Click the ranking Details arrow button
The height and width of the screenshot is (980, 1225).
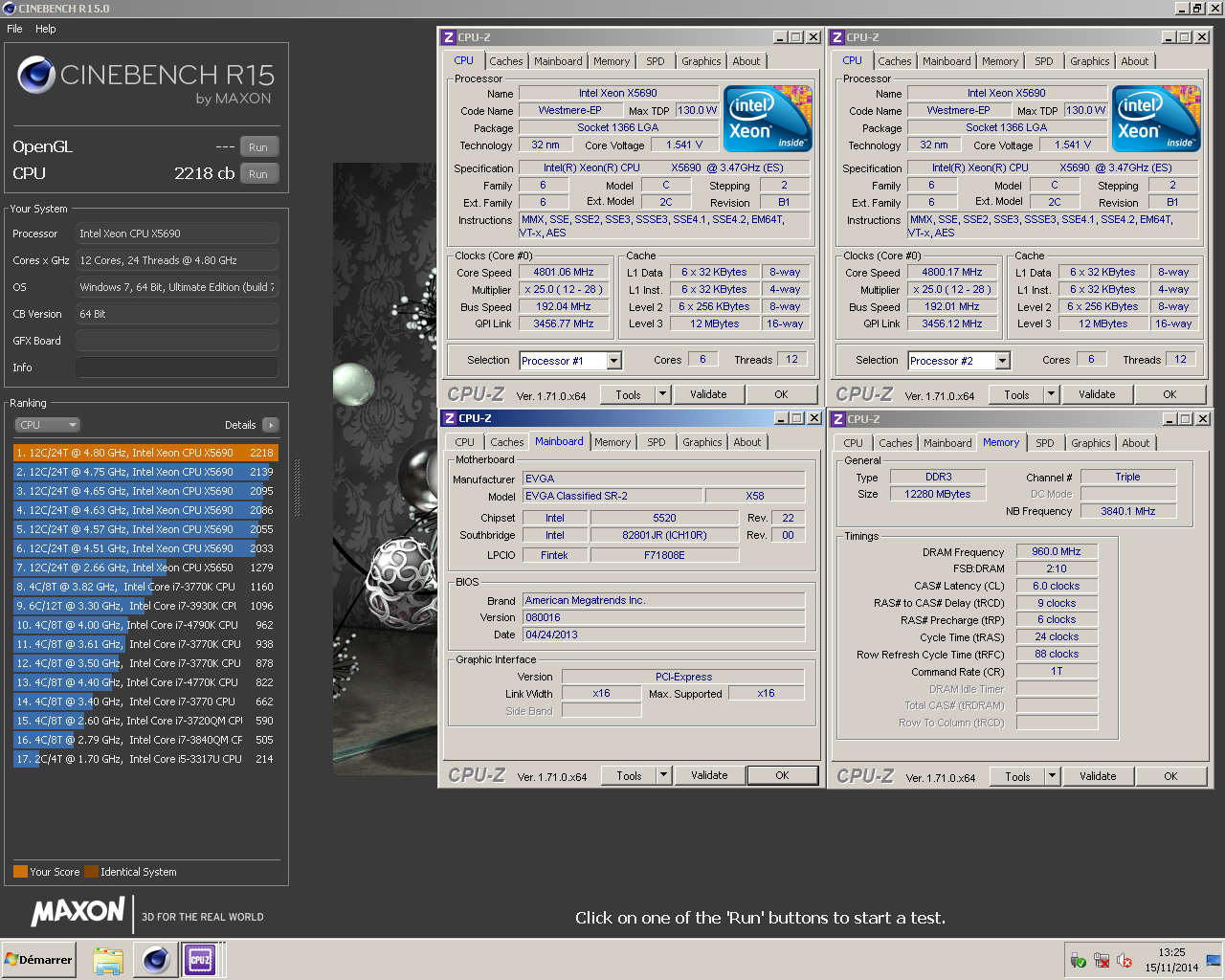click(271, 425)
